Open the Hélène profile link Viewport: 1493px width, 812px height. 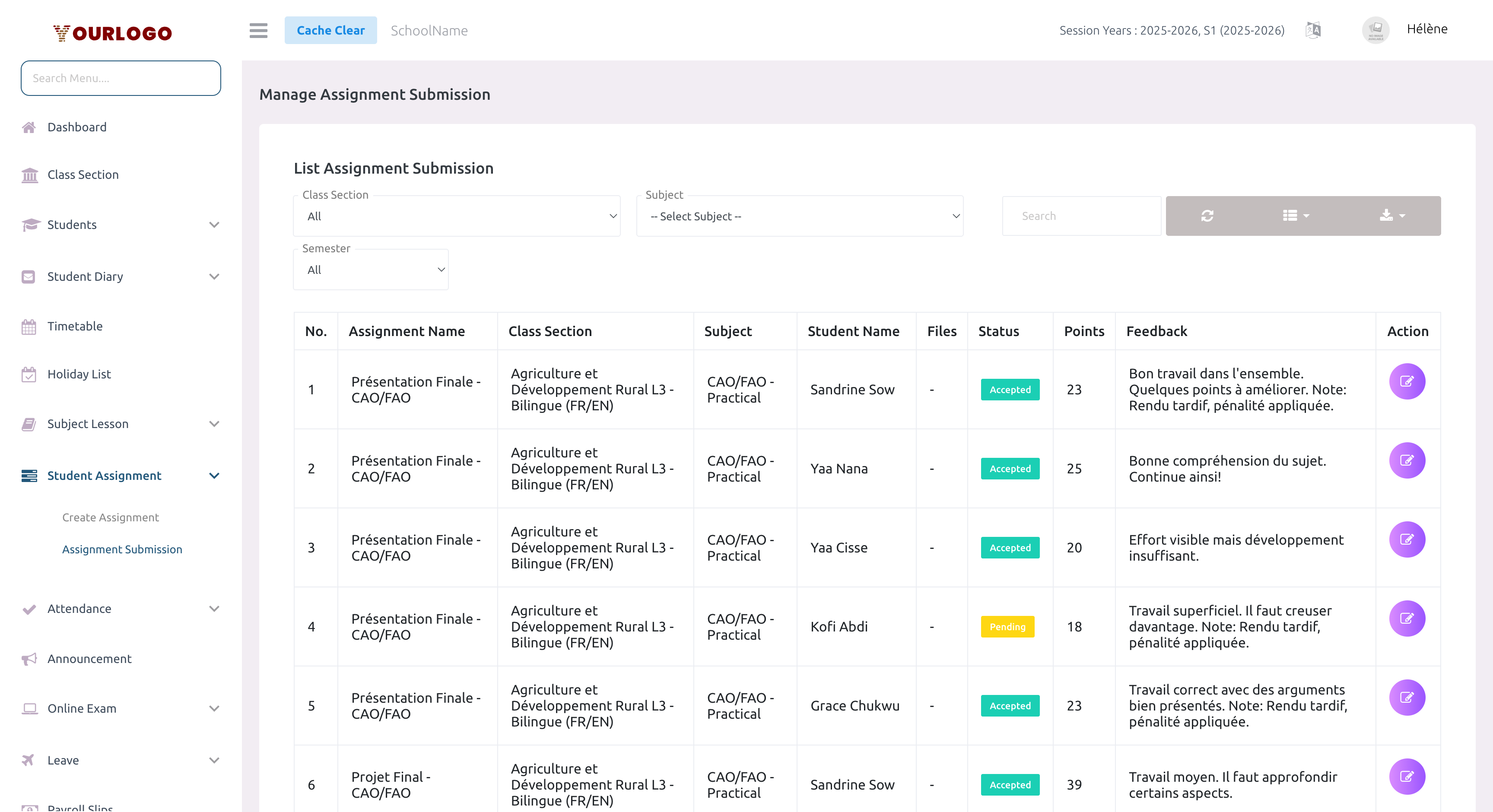tap(1427, 29)
